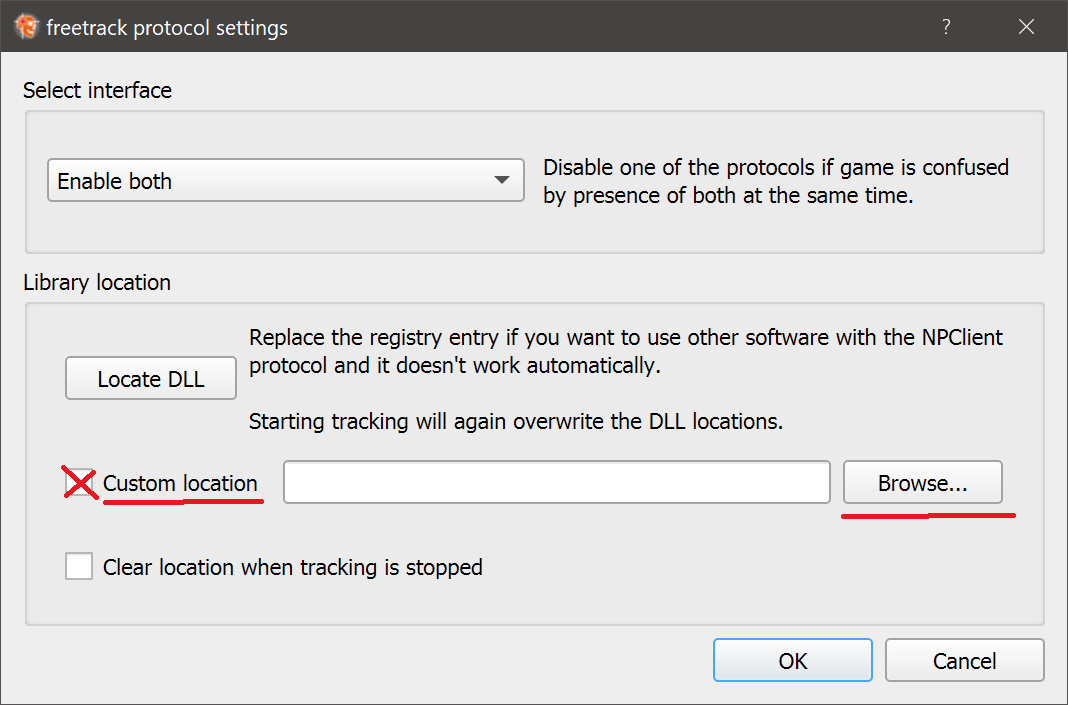
Task: Click the help question mark icon
Action: coord(946,27)
